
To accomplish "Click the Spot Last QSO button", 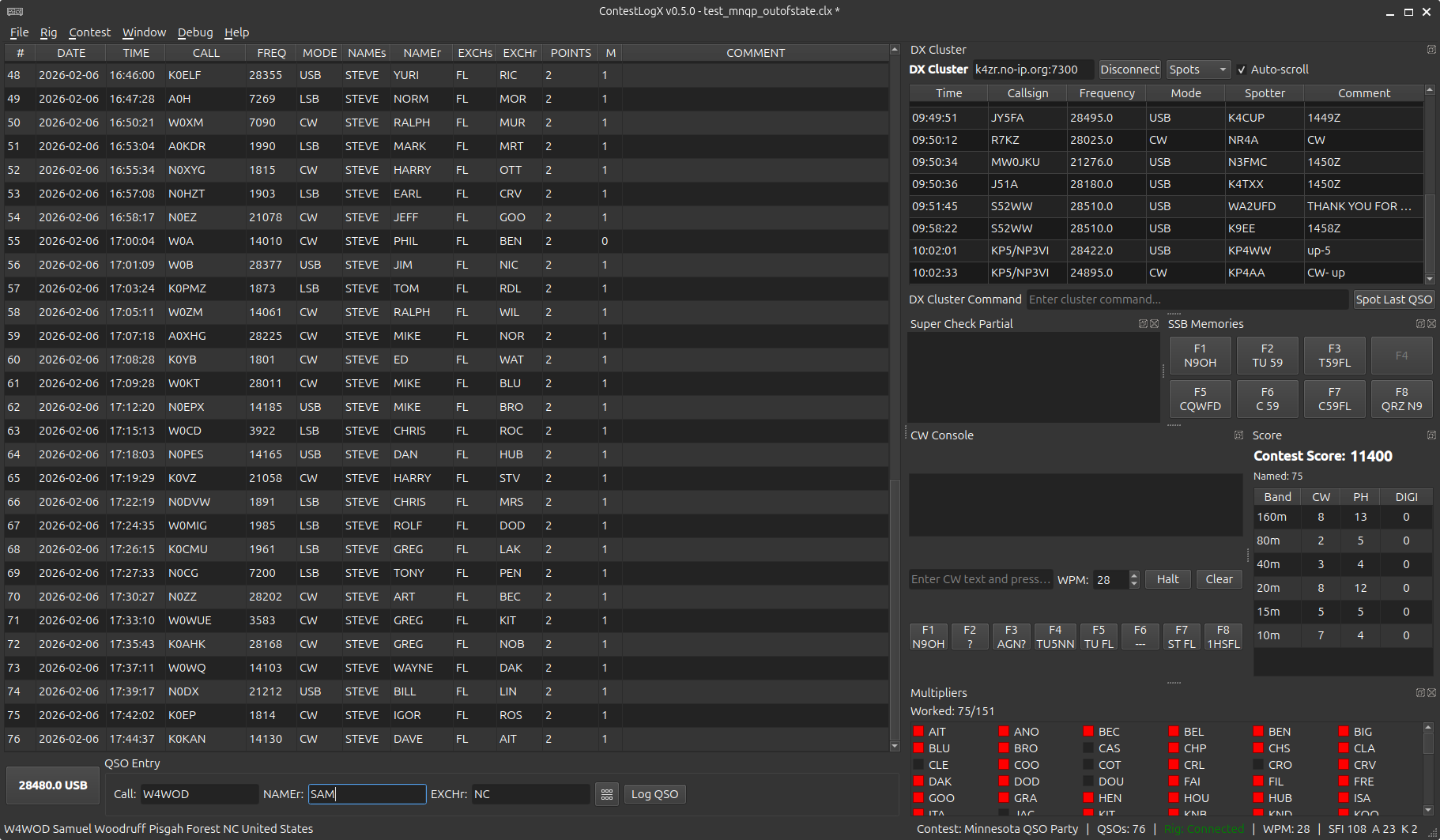I will coord(1394,299).
